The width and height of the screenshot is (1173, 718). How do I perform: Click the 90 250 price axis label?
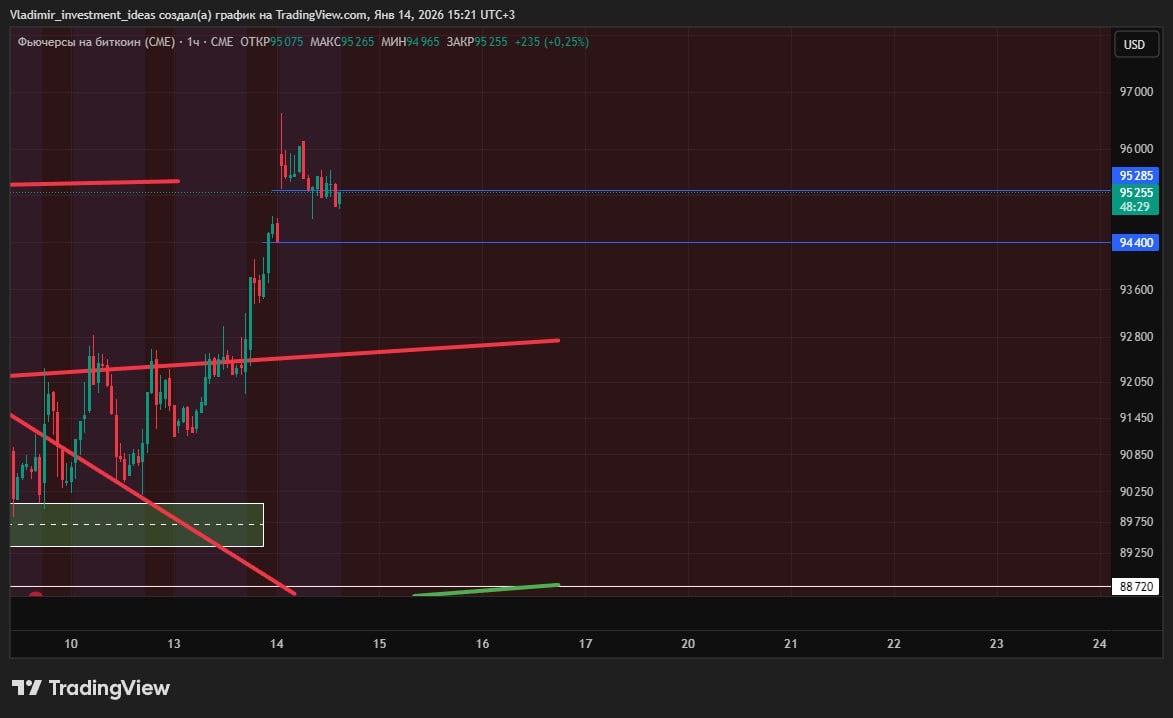[x=1136, y=491]
